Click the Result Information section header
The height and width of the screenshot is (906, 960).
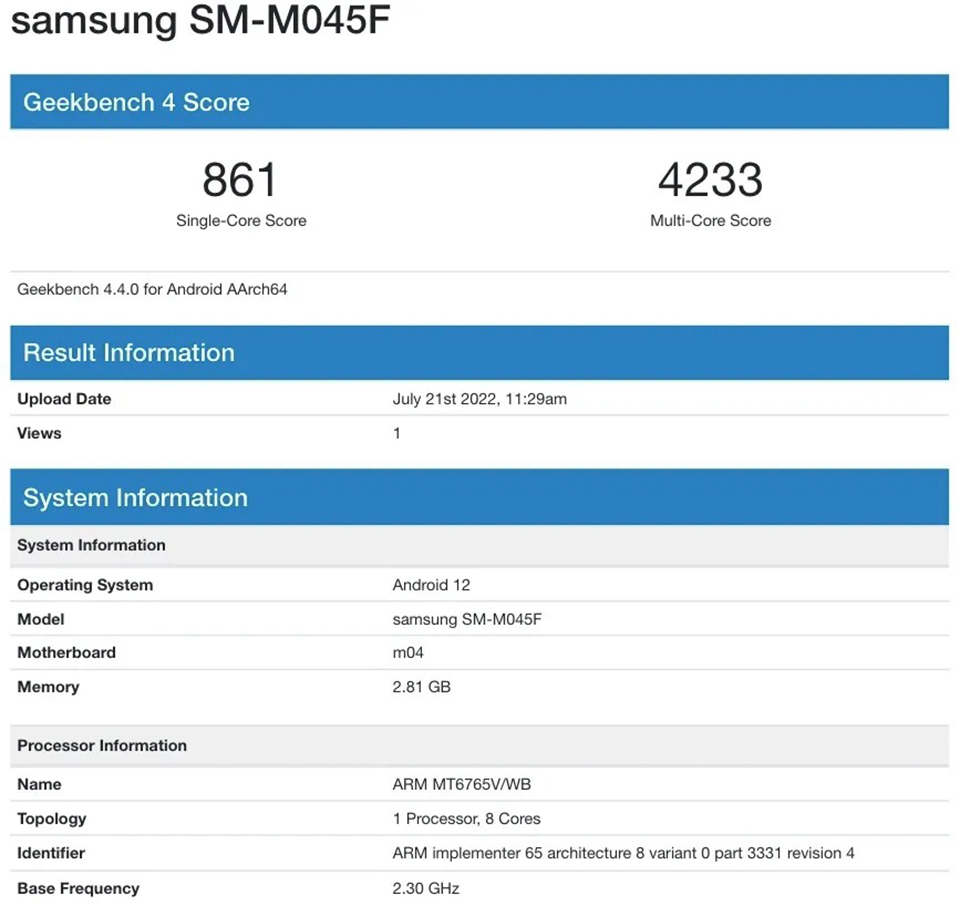480,352
